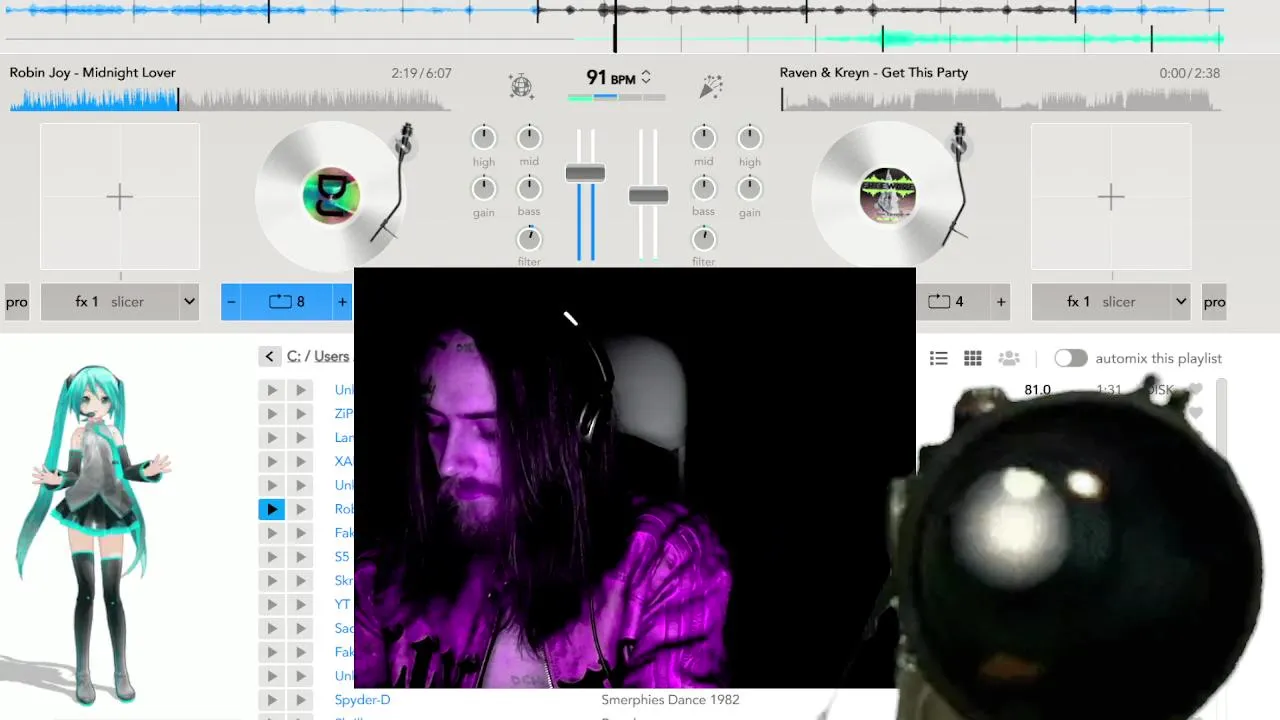The image size is (1280, 720).
Task: Enable left deck fx 1 slicer
Action: [x=110, y=301]
